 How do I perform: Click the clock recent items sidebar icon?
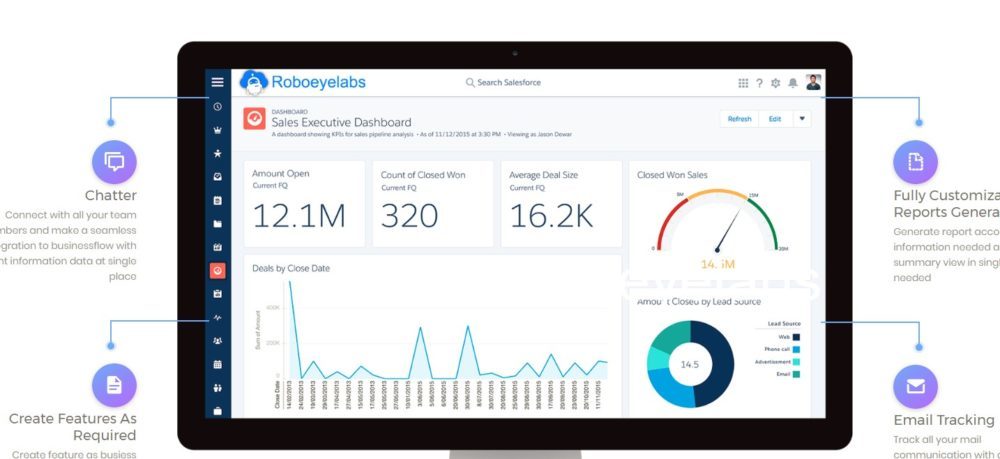pyautogui.click(x=217, y=106)
